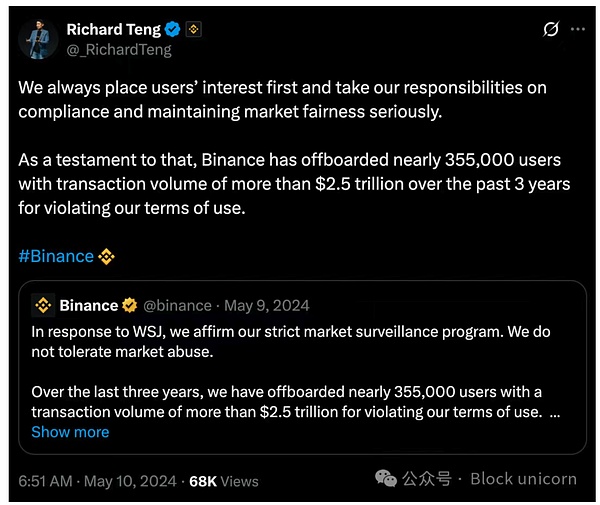Open the three-dot more options menu
600x505 pixels.
coord(577,29)
